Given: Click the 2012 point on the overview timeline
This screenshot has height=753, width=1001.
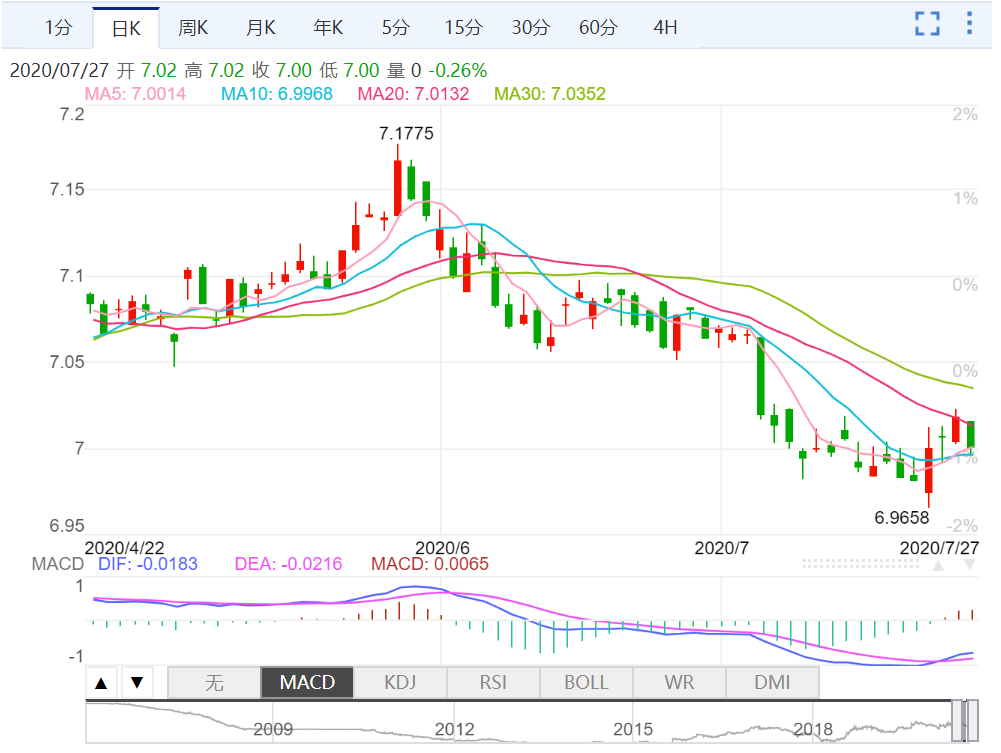Looking at the screenshot, I should click(x=454, y=729).
